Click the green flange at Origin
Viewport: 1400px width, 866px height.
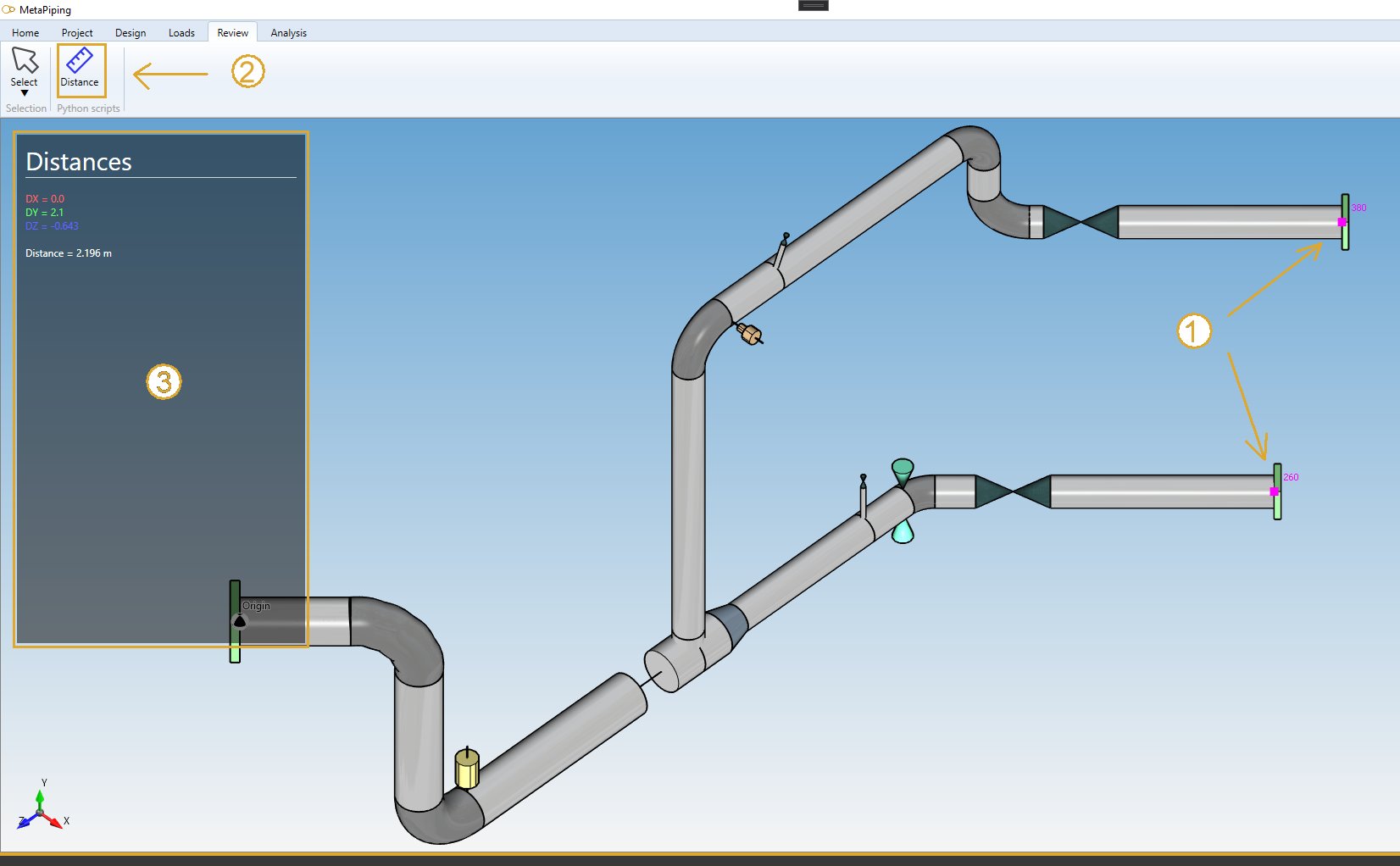click(235, 621)
